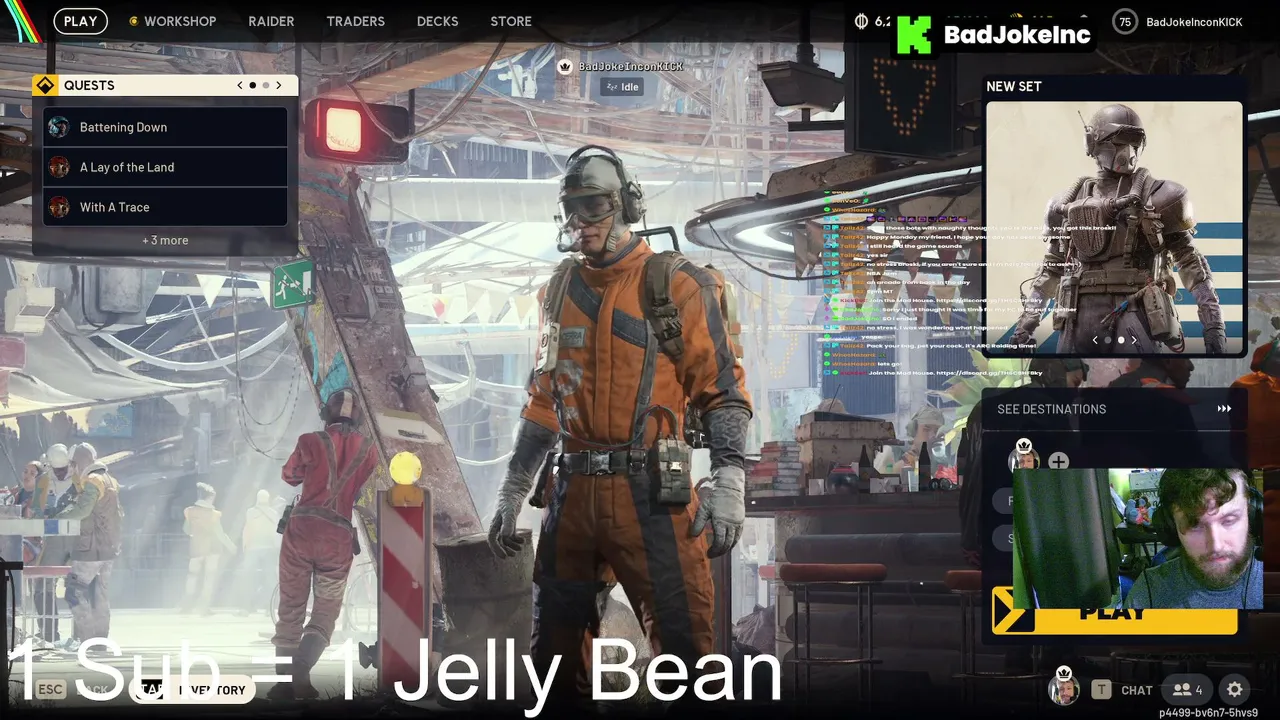Click the triple-arrow icon beside See Destinations
The width and height of the screenshot is (1280, 720).
[1224, 409]
